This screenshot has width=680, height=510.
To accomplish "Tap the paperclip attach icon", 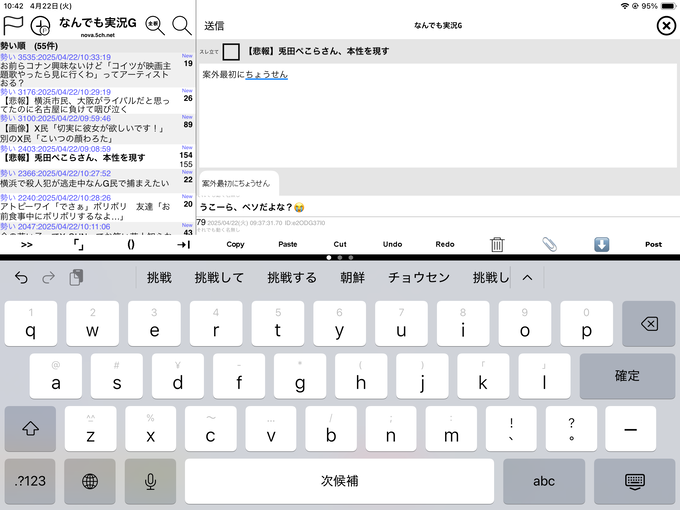I will click(549, 245).
